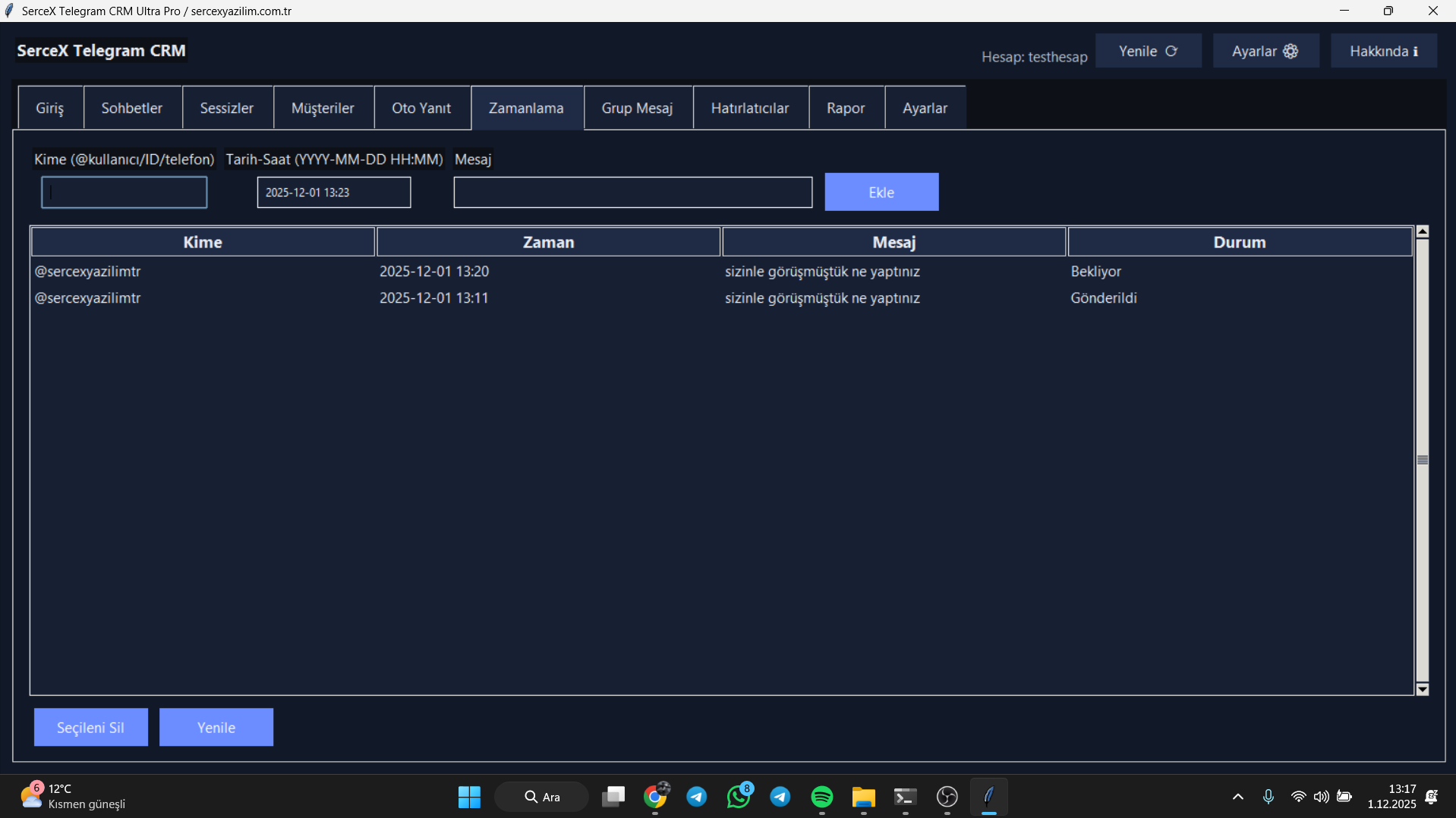Open the volume speaker tray icon

click(1321, 797)
